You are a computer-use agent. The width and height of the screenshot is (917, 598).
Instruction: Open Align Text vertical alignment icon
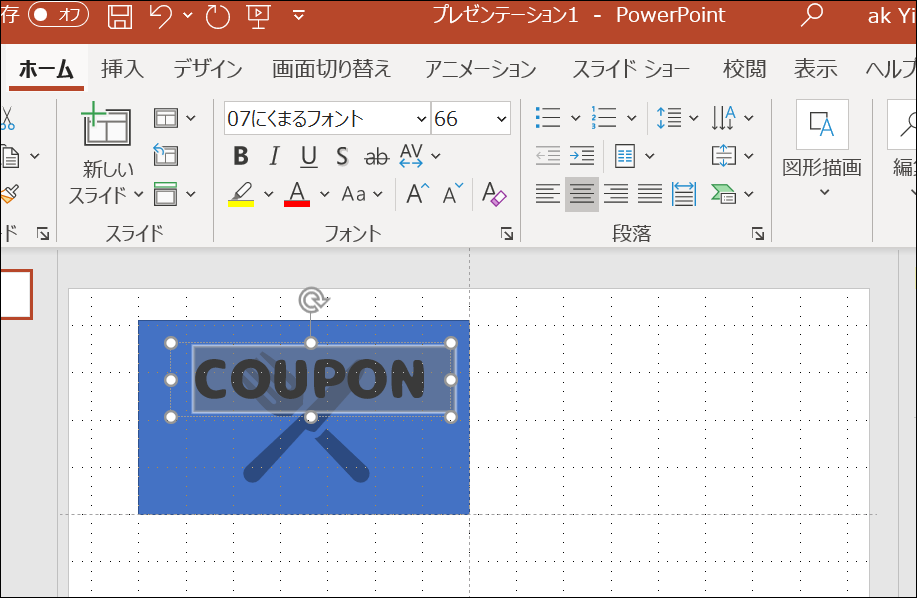(724, 156)
